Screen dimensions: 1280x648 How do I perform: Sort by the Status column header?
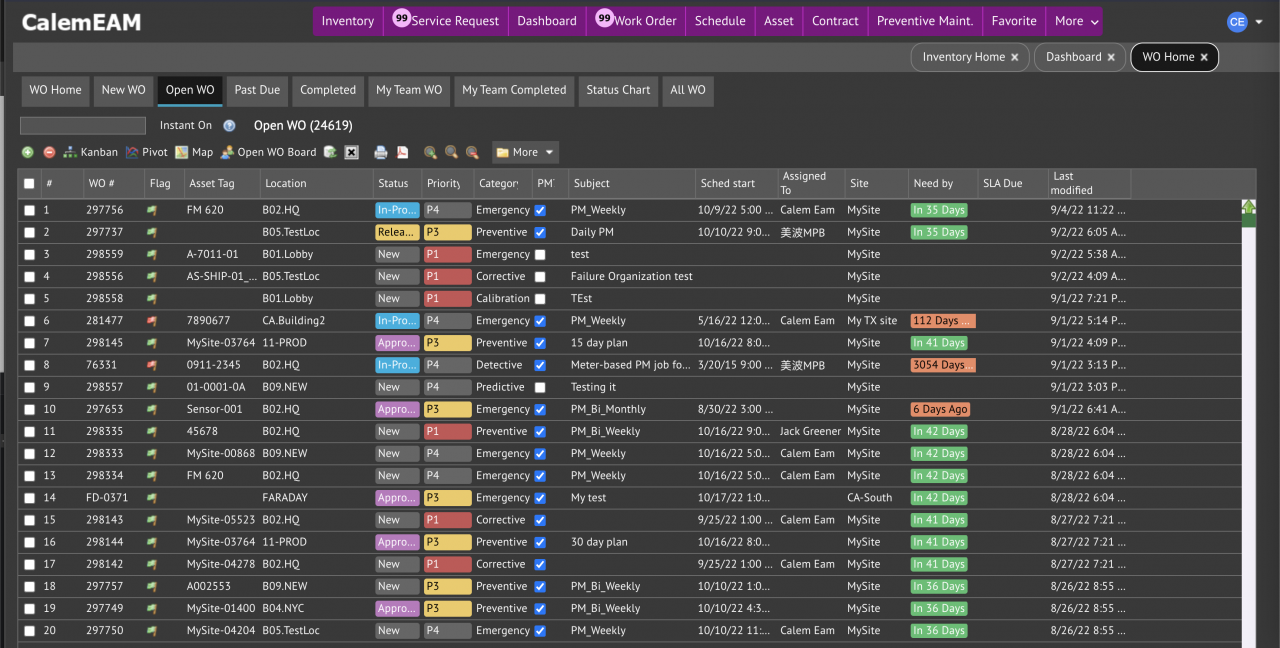[x=397, y=184]
